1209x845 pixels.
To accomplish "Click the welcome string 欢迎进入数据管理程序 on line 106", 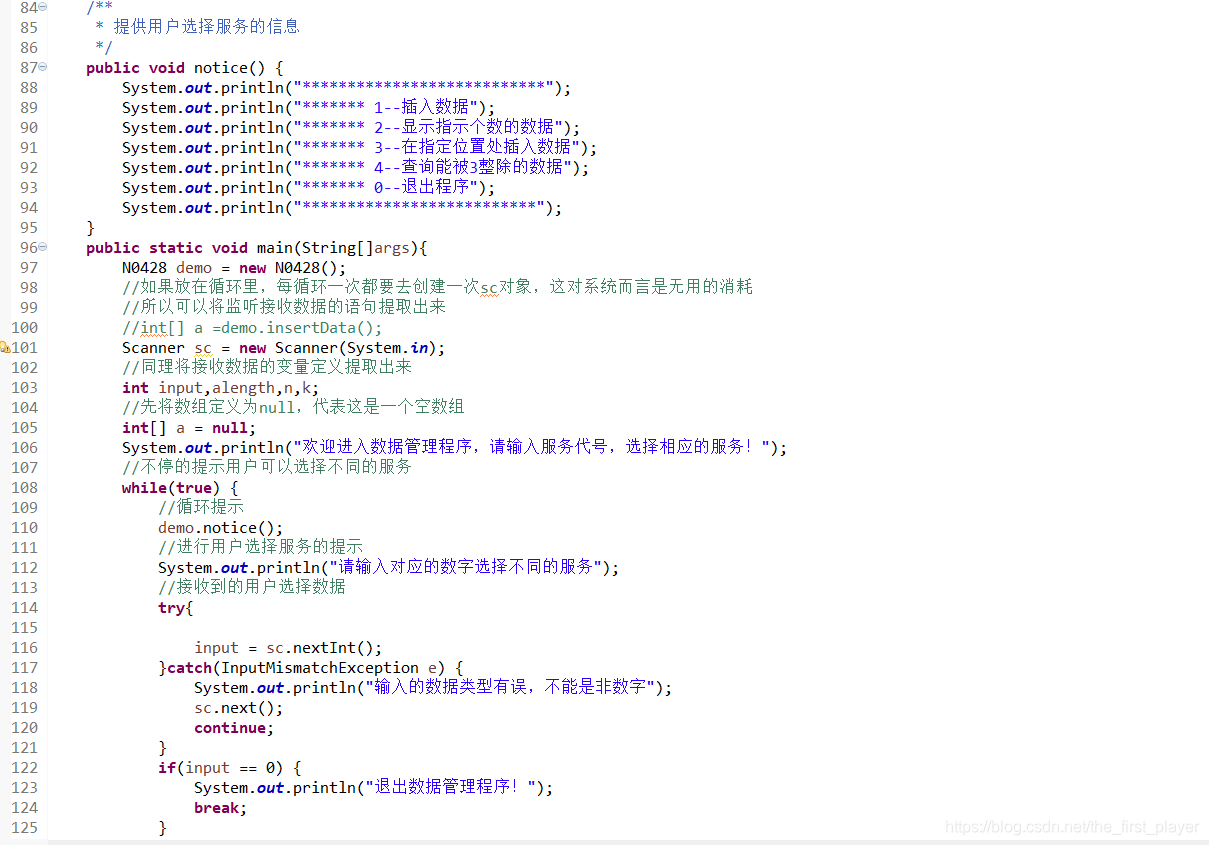I will pyautogui.click(x=531, y=447).
